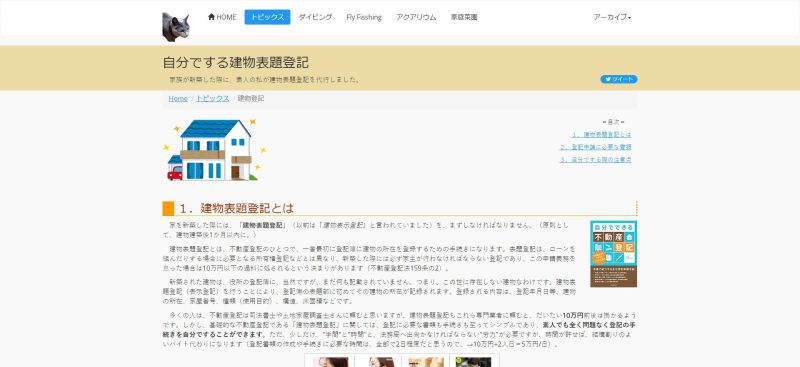Image resolution: width=800 pixels, height=367 pixels.
Task: Open the 不動産登記 book cover thumbnail
Action: pos(613,254)
